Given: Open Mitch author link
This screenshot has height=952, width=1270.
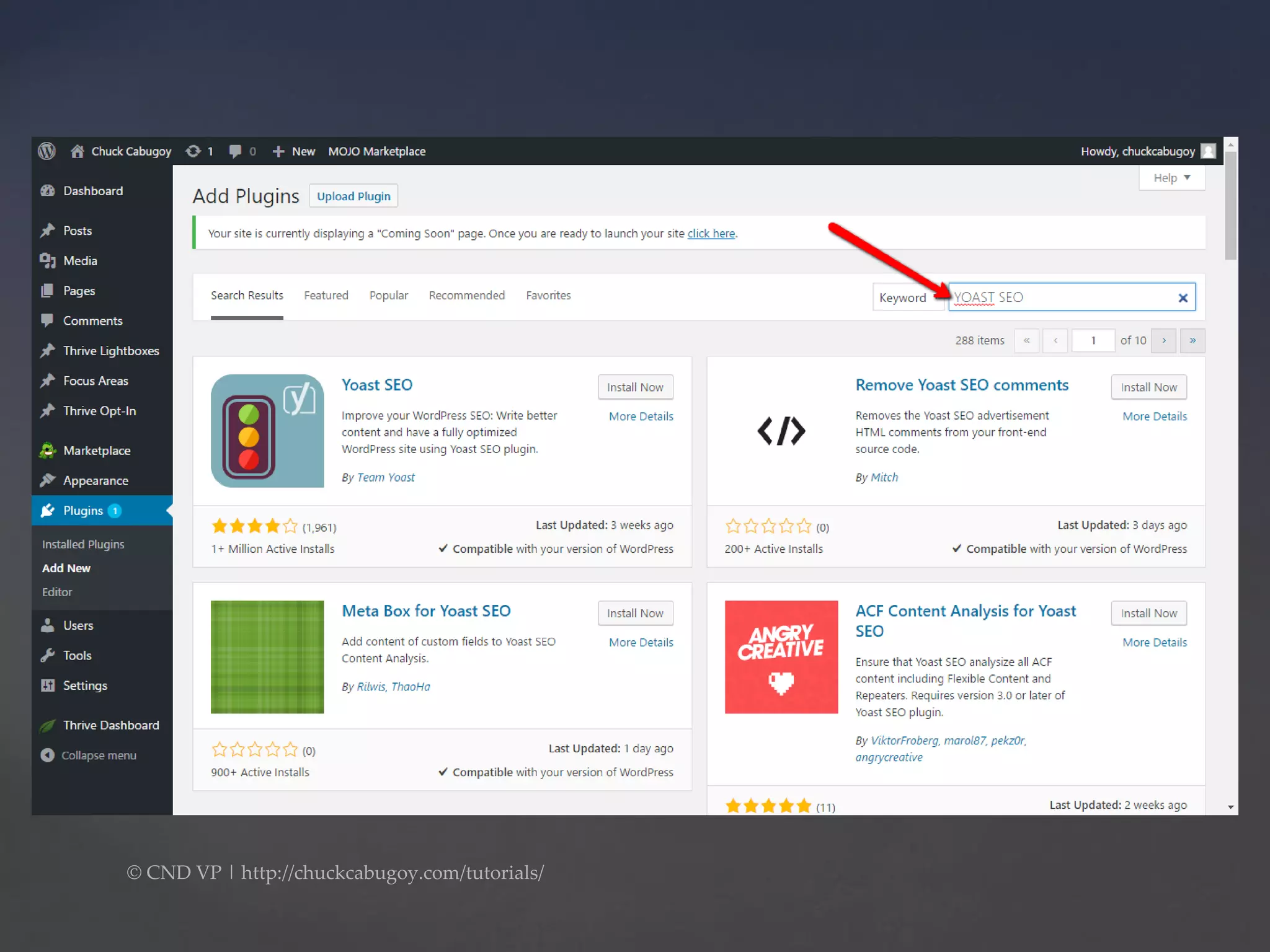Looking at the screenshot, I should (x=884, y=477).
